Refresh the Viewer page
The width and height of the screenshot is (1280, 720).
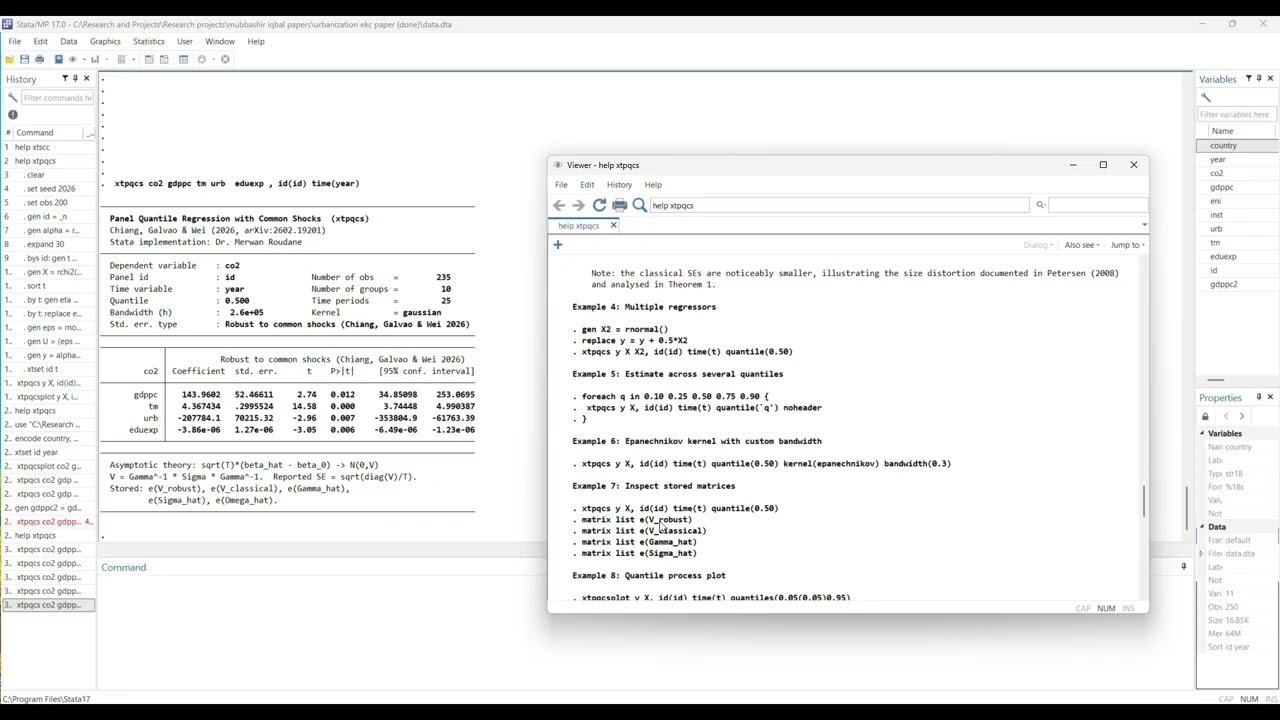[x=599, y=205]
